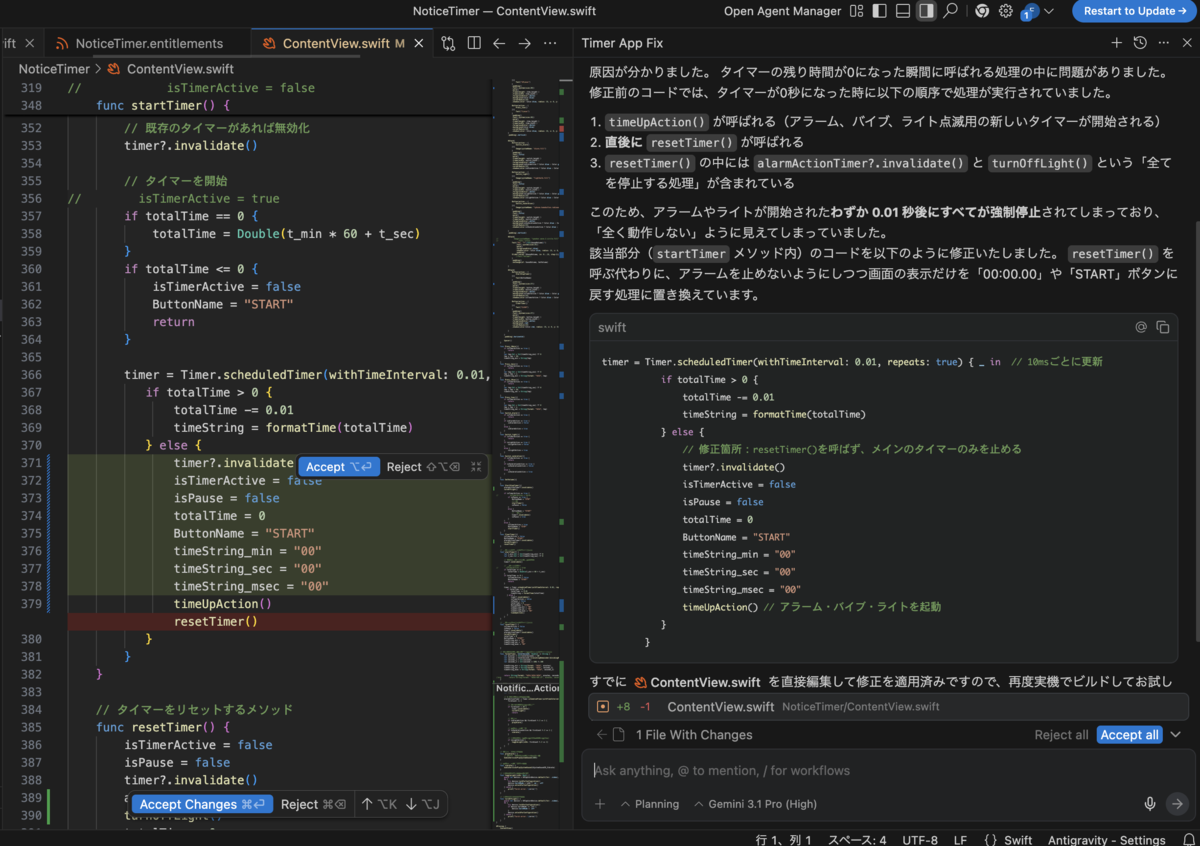1200x846 pixels.
Task: Click sticky scroll line func startTimer()
Action: pyautogui.click(x=163, y=105)
